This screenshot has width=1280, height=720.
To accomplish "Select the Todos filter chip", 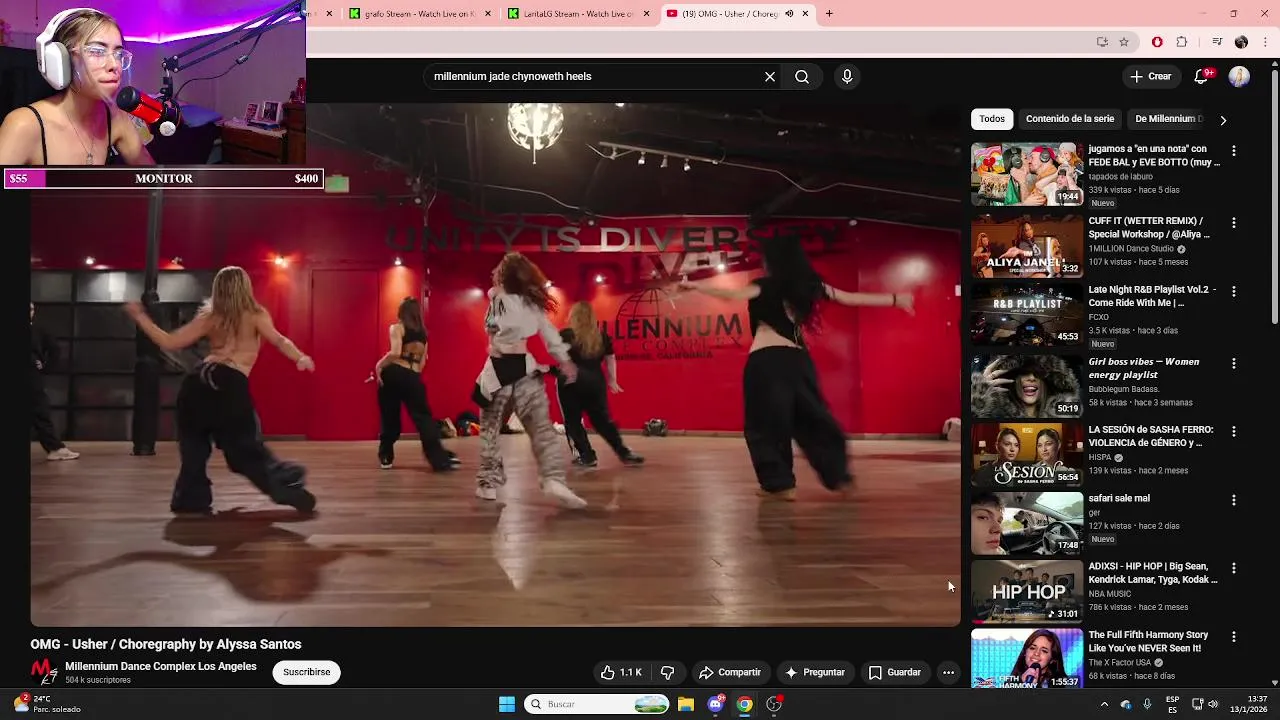I will tap(992, 119).
